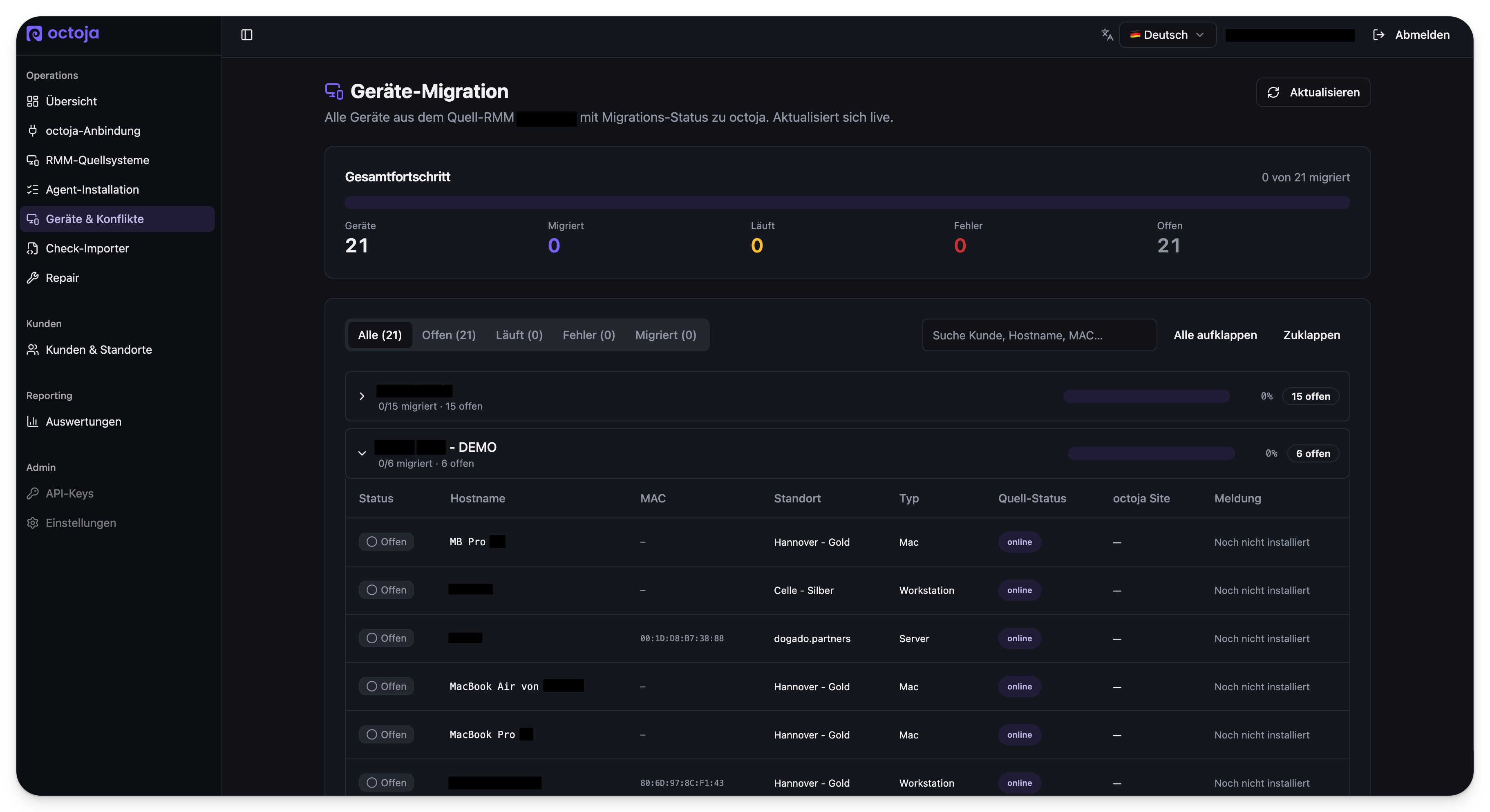
Task: Click online badge in the Server row
Action: (1019, 639)
